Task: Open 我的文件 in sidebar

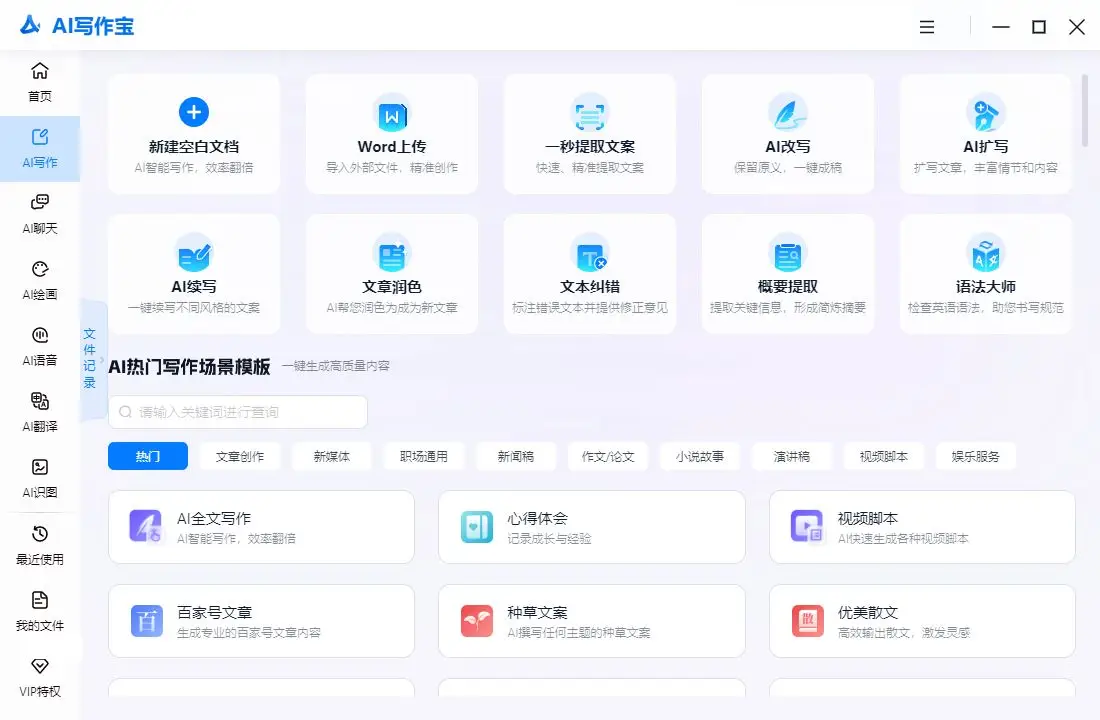Action: 40,612
